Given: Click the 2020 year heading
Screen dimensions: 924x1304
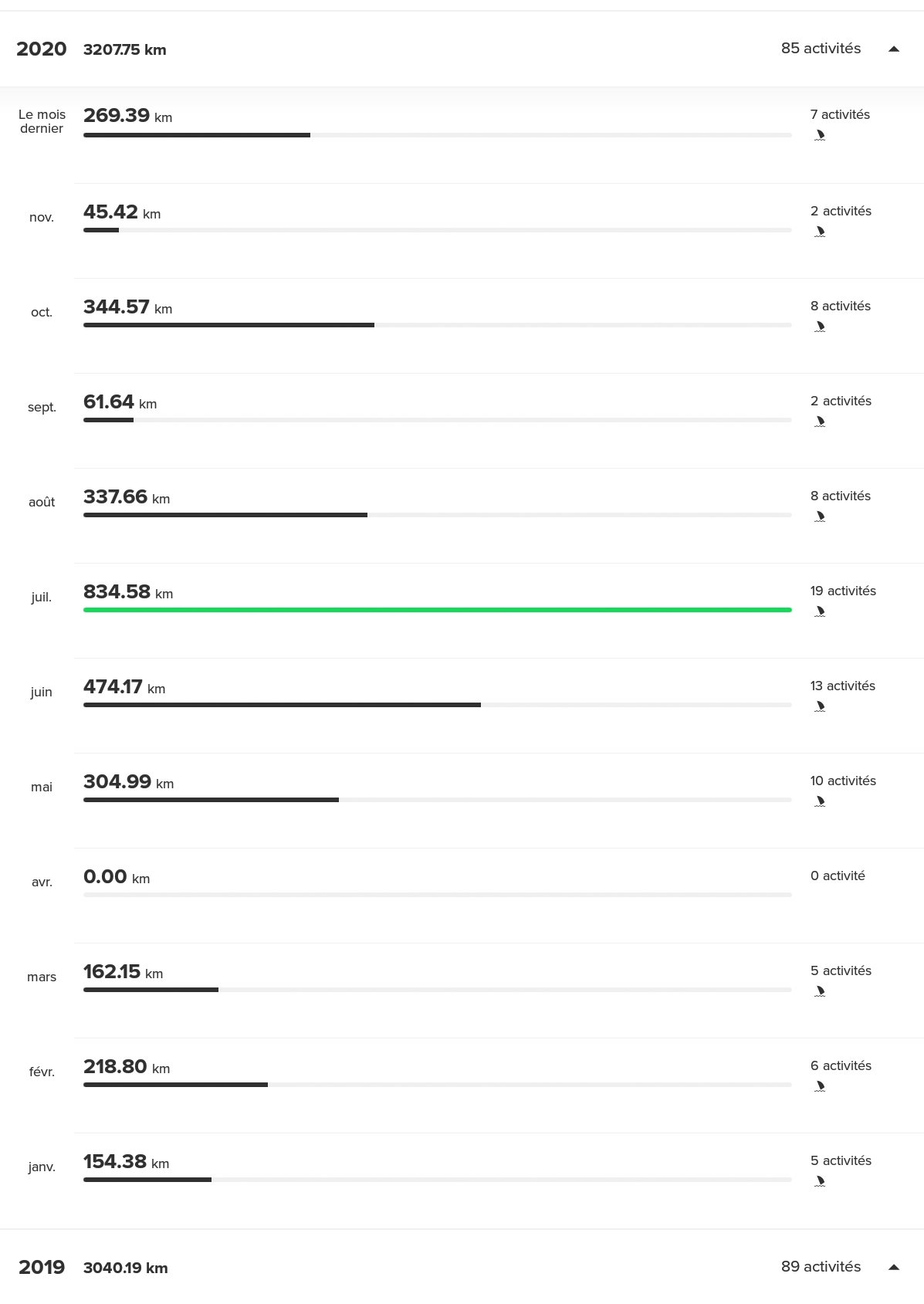Looking at the screenshot, I should point(42,49).
